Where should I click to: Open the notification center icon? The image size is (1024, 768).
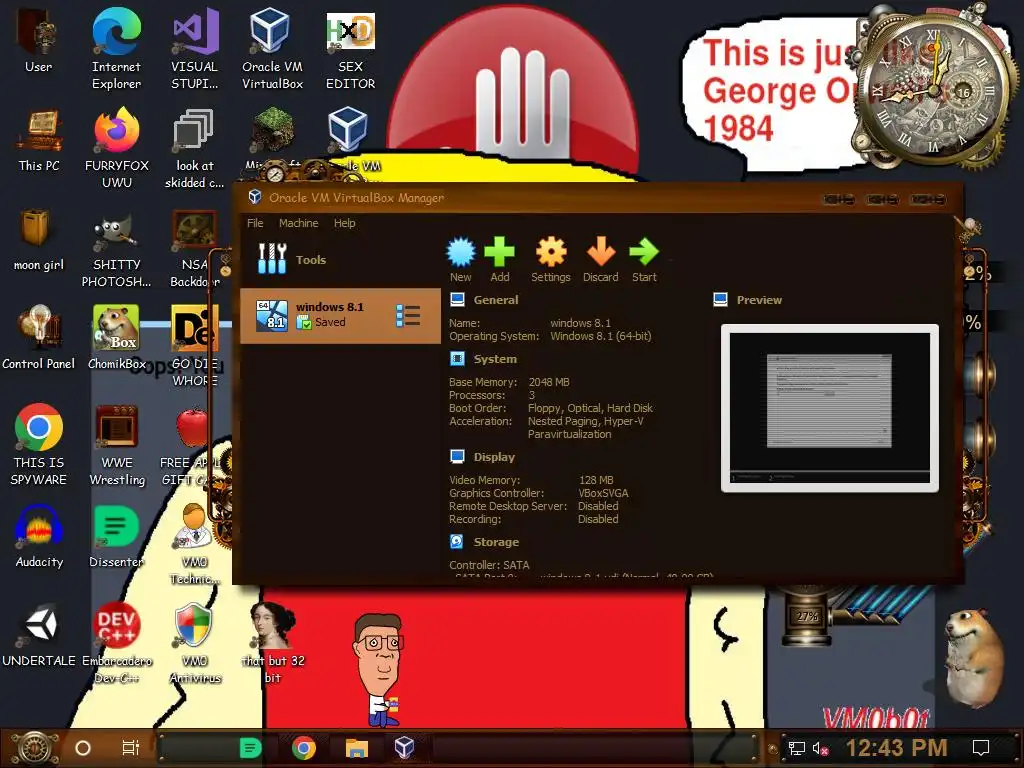pos(981,748)
